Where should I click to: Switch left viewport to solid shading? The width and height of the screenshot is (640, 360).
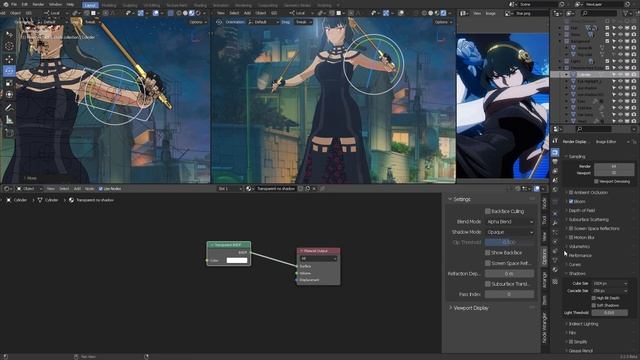tap(185, 13)
